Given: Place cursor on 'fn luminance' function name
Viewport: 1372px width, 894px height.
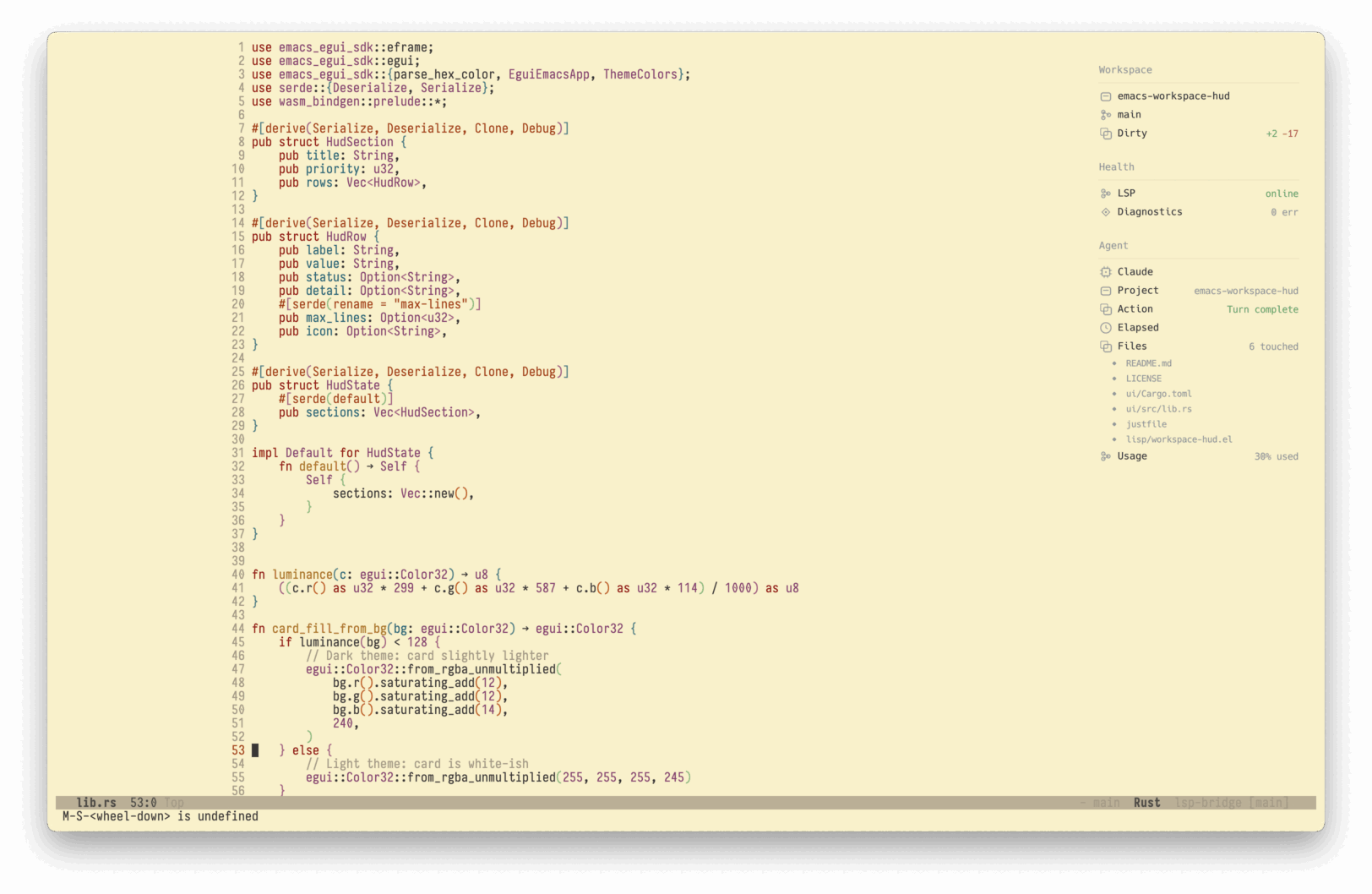Looking at the screenshot, I should [x=302, y=575].
